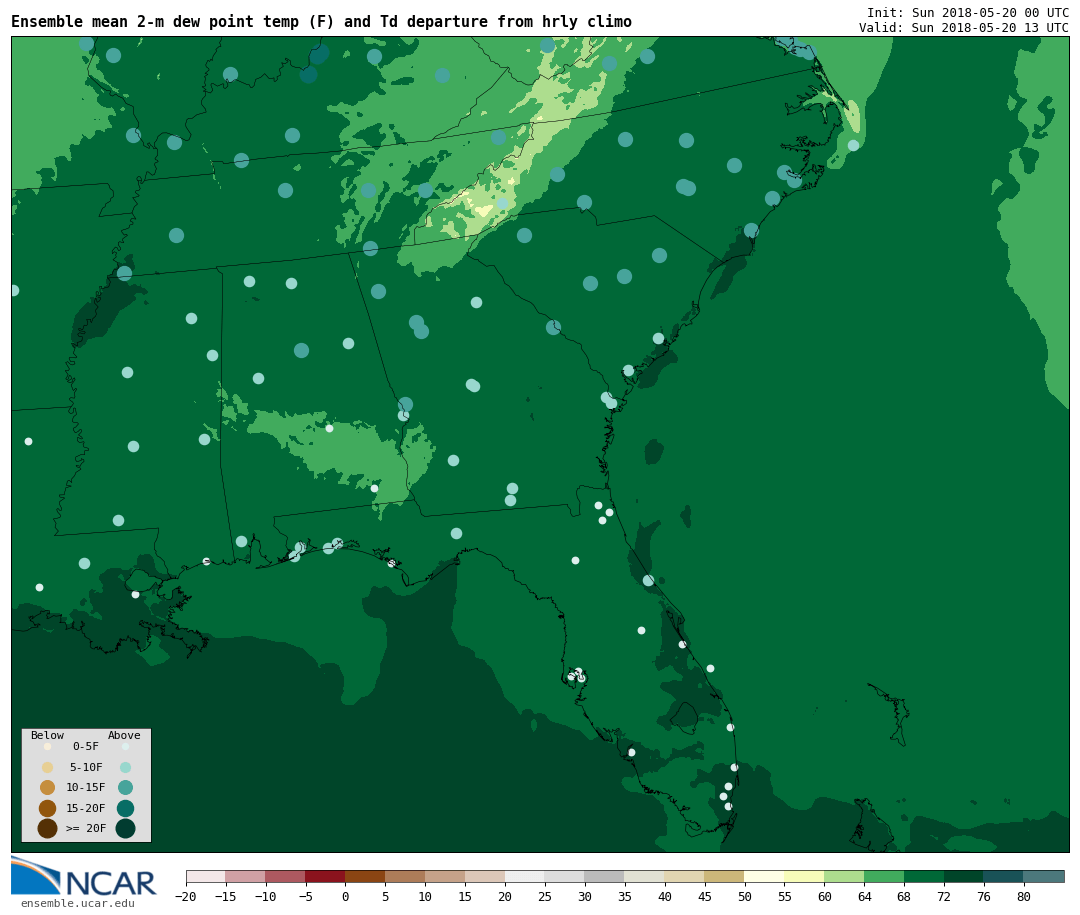
Task: Click the Above 10-15F teal legend circle
Action: (125, 788)
